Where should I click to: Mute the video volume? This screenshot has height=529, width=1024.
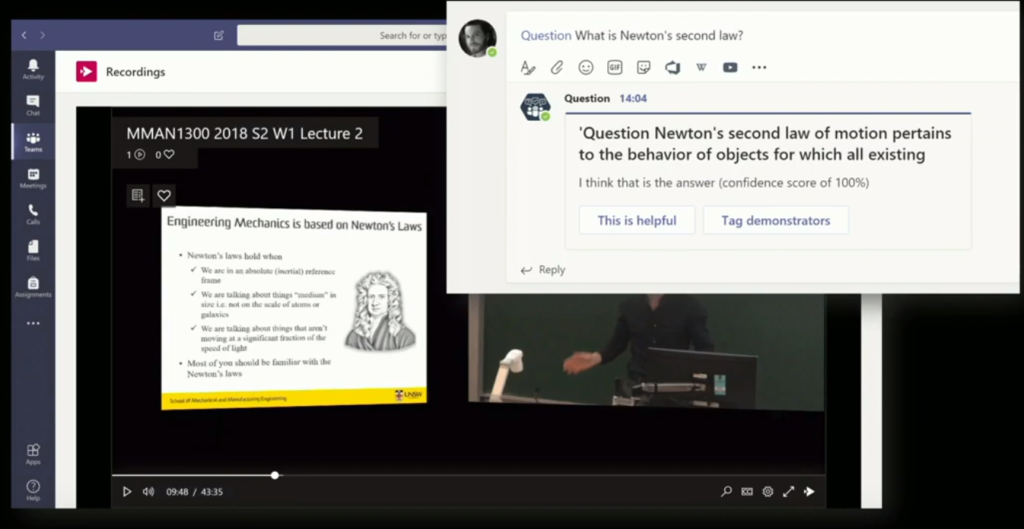tap(148, 492)
